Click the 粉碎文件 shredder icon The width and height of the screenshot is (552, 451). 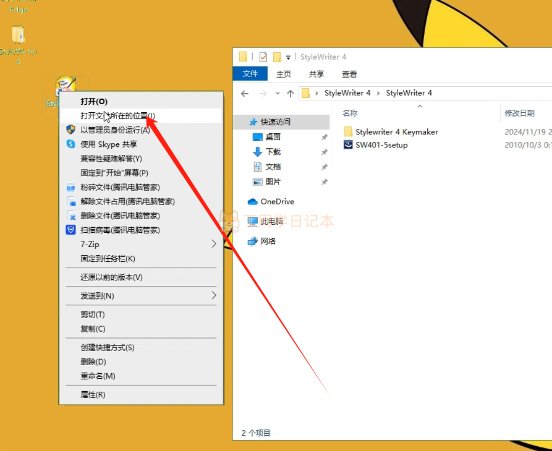(x=71, y=187)
